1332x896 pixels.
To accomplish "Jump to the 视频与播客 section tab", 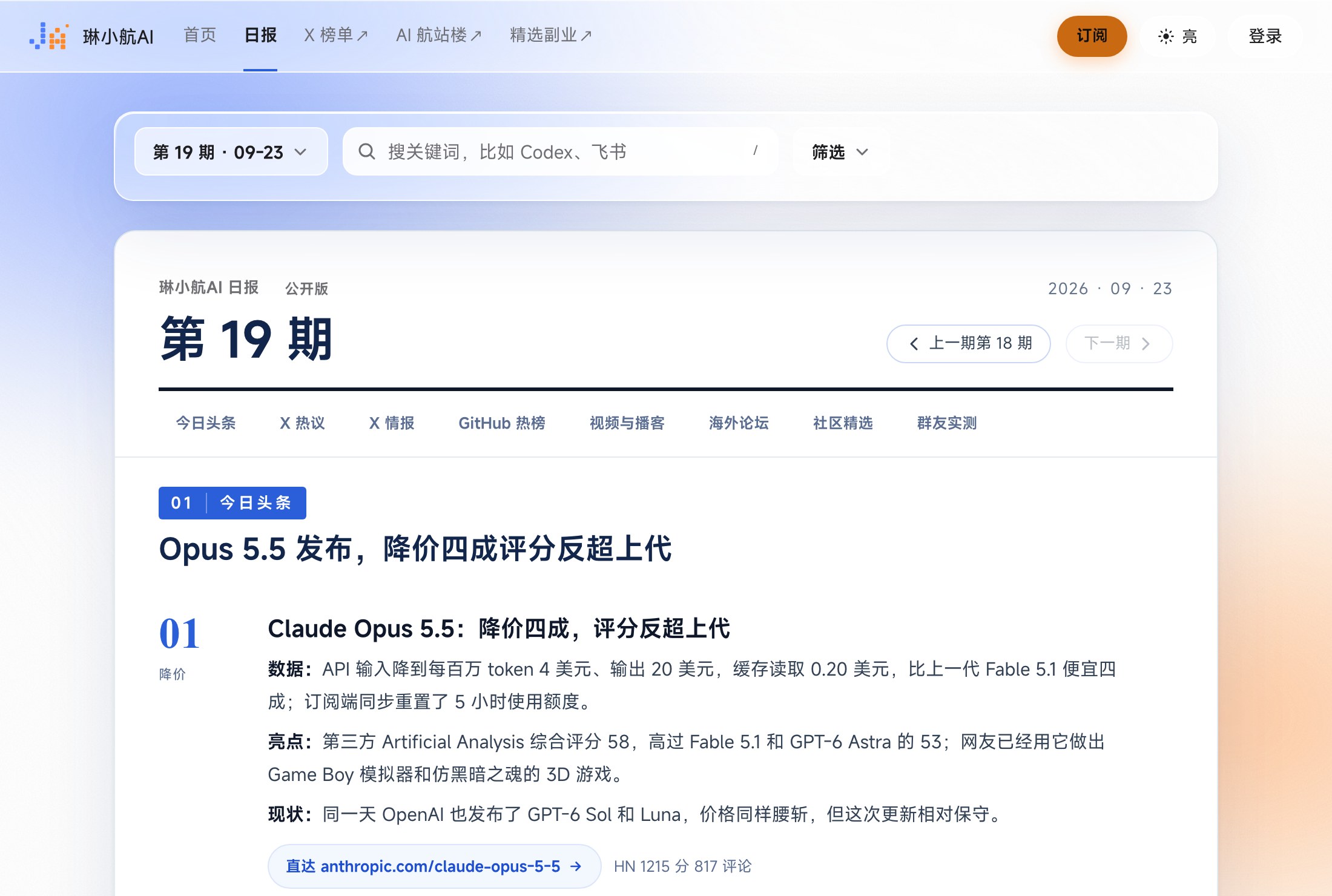I will coord(627,423).
